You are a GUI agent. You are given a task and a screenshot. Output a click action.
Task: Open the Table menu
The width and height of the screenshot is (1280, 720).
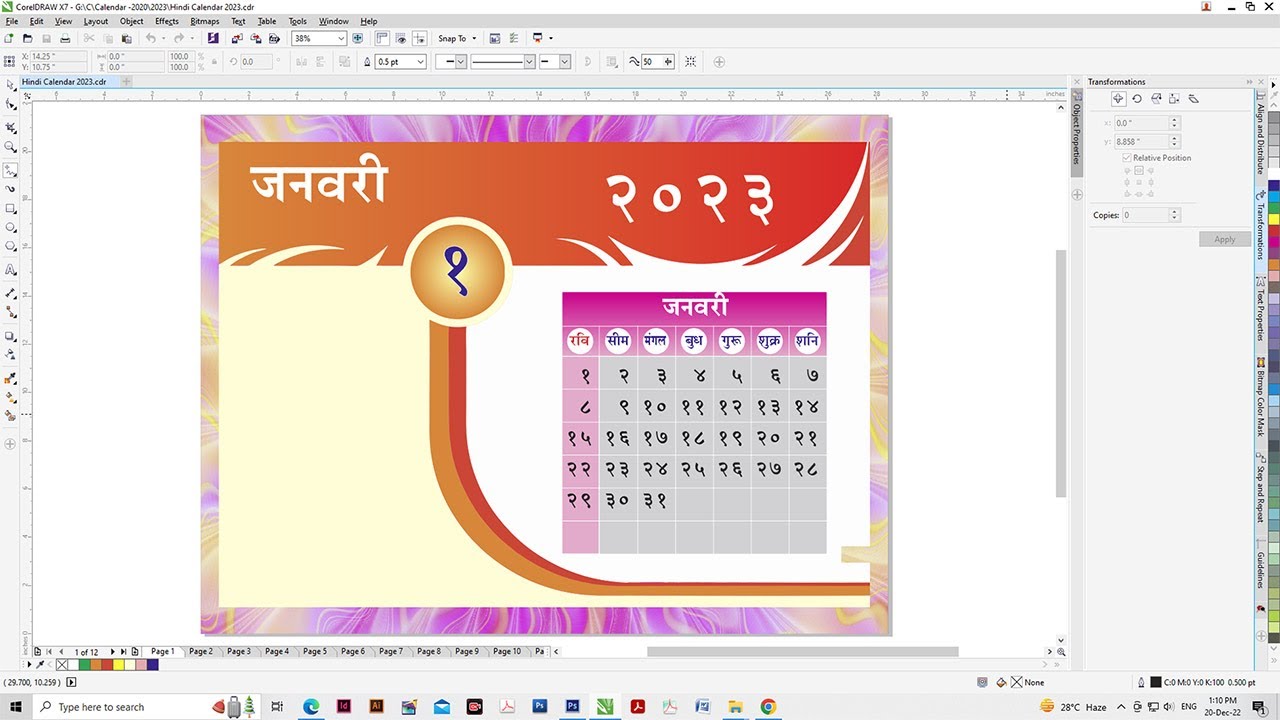(267, 21)
